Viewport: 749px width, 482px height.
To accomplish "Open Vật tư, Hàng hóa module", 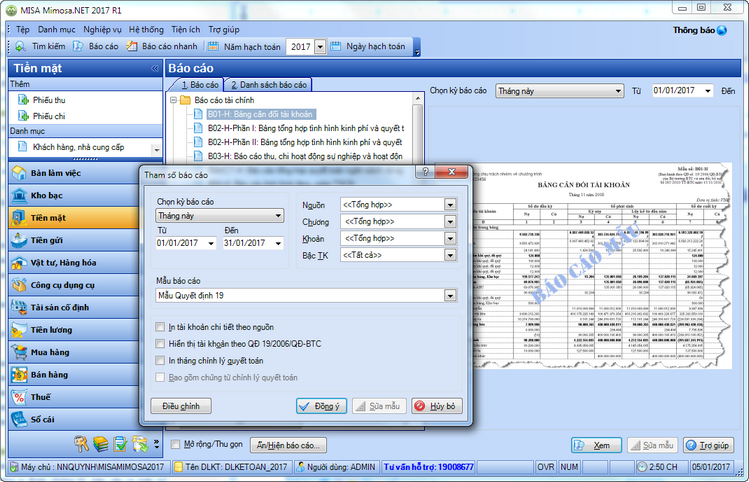I will coord(74,263).
